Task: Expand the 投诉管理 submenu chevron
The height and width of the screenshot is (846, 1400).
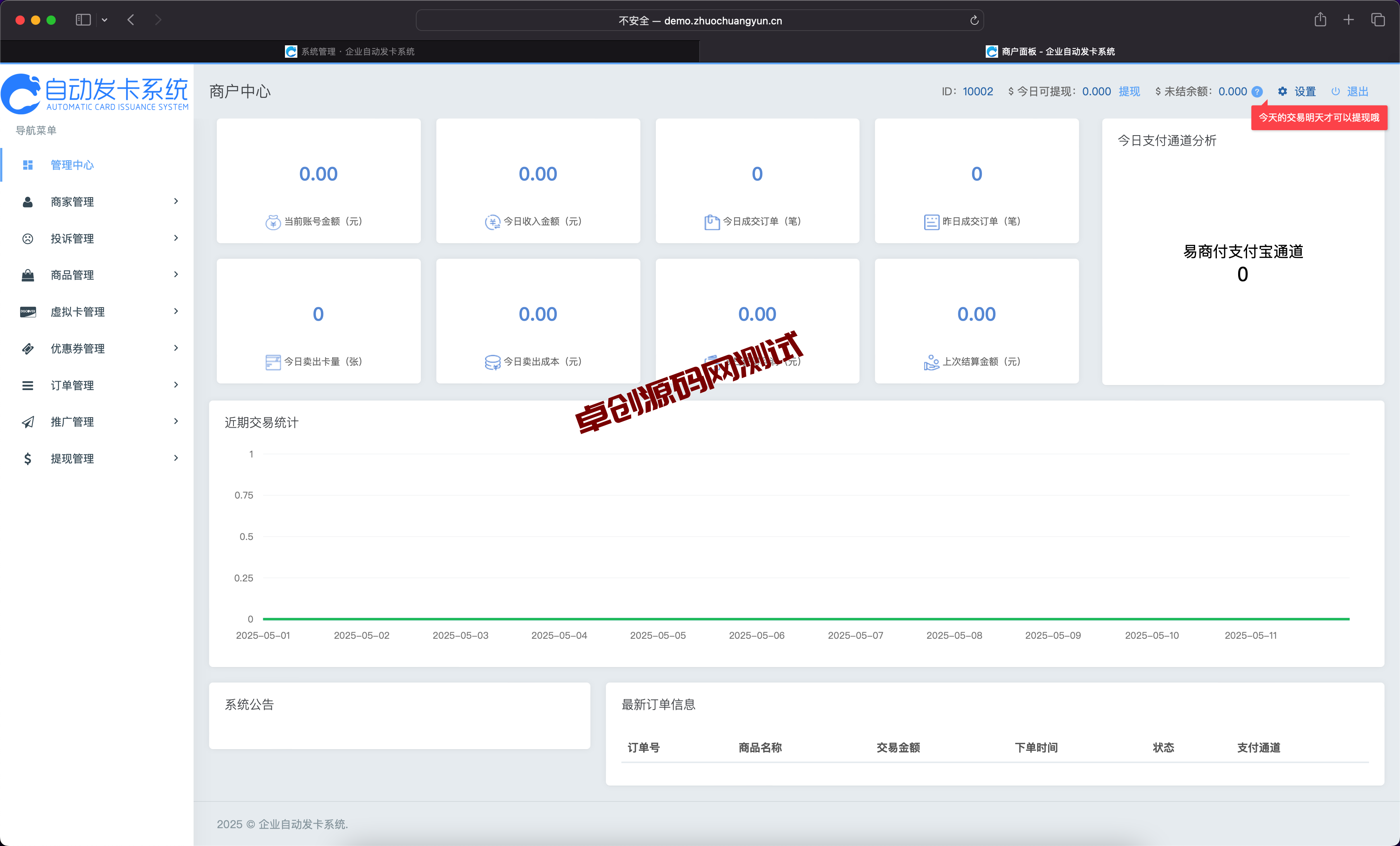Action: point(176,238)
